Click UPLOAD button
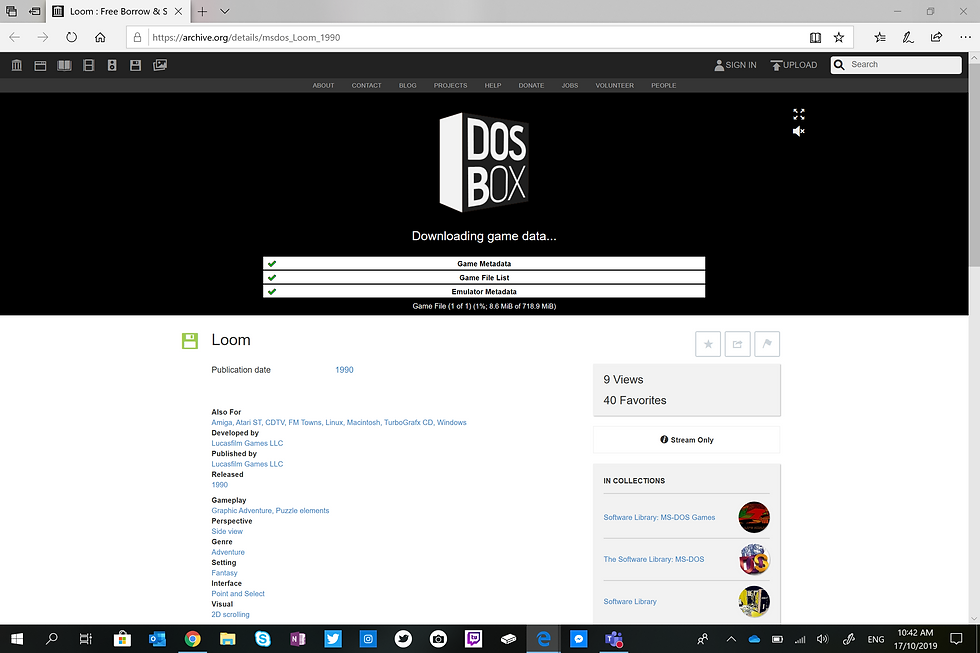The image size is (980, 653). (794, 65)
